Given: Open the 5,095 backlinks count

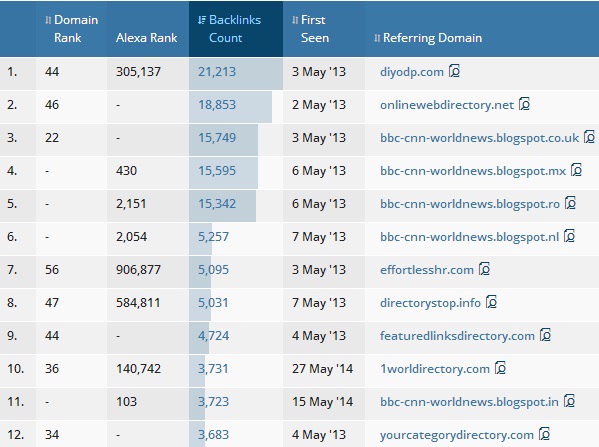Looking at the screenshot, I should [214, 270].
